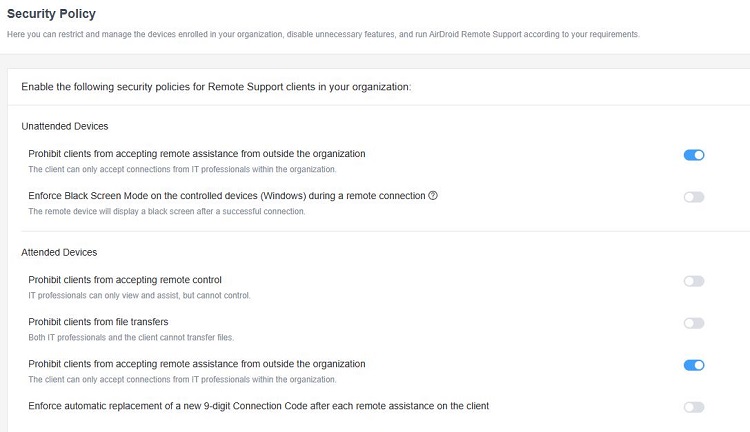
Task: Disable outside-organization prohibition toggle under Unattended Devices
Action: coord(694,155)
